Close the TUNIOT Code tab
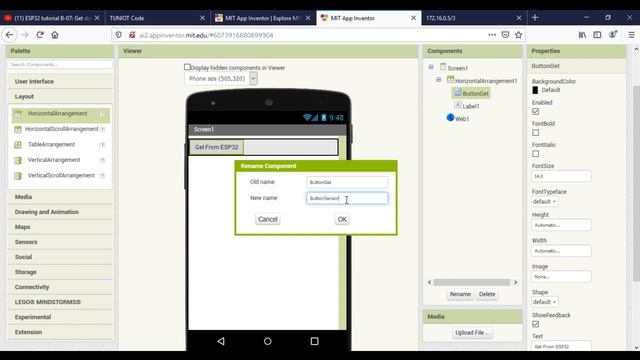Image resolution: width=640 pixels, height=360 pixels. [202, 18]
